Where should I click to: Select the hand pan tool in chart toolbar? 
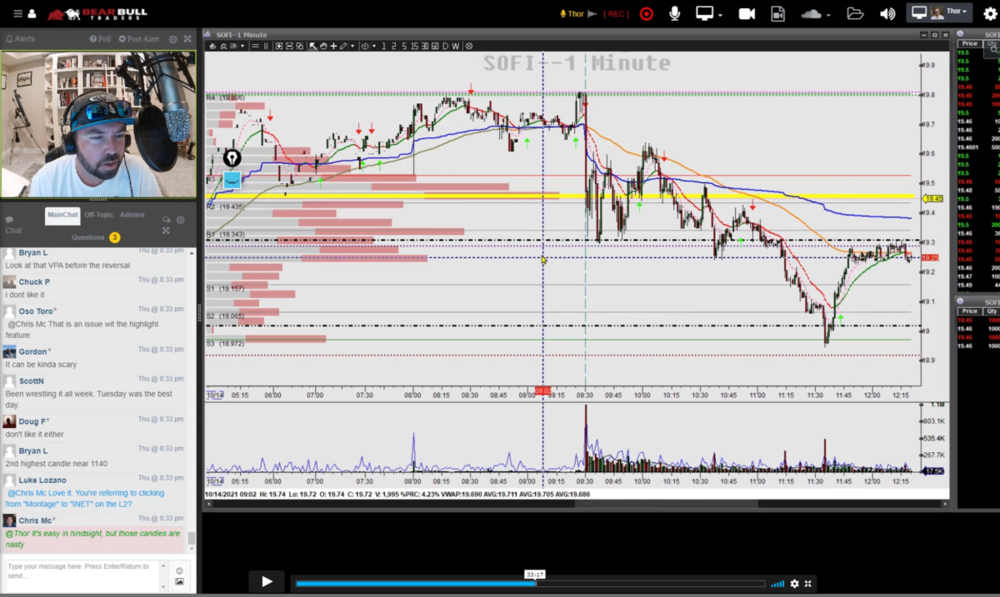pyautogui.click(x=324, y=46)
